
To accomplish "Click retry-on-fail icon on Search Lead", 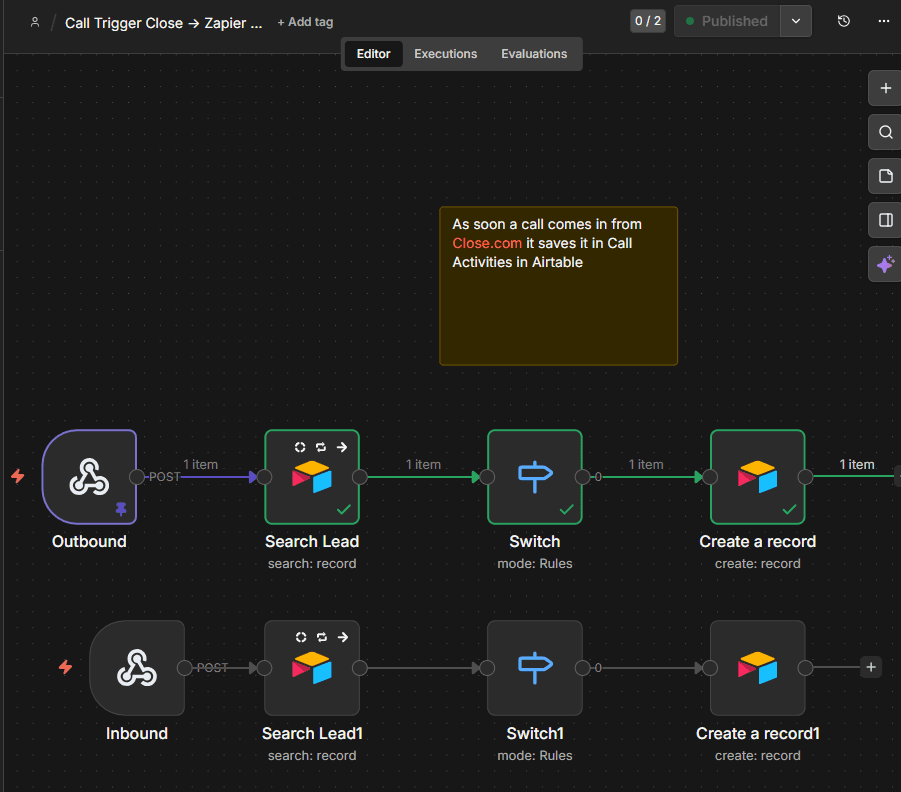I will [x=321, y=447].
